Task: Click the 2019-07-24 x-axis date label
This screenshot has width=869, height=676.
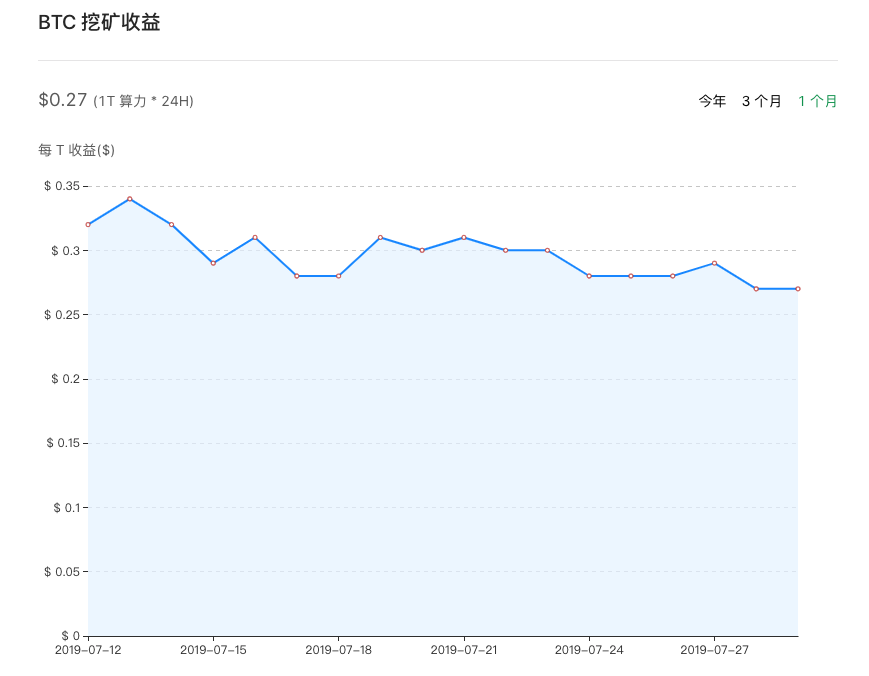Action: pyautogui.click(x=589, y=649)
